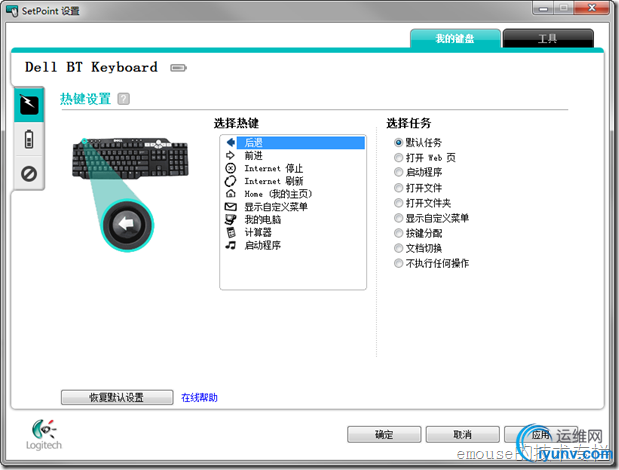619x470 pixels.
Task: Click the 计算器 calculator icon
Action: [x=231, y=232]
